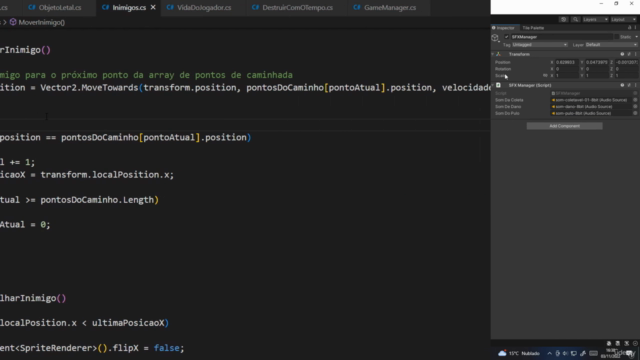The image size is (640, 360).
Task: Click the Som De Dano audio source field
Action: pyautogui.click(x=591, y=107)
